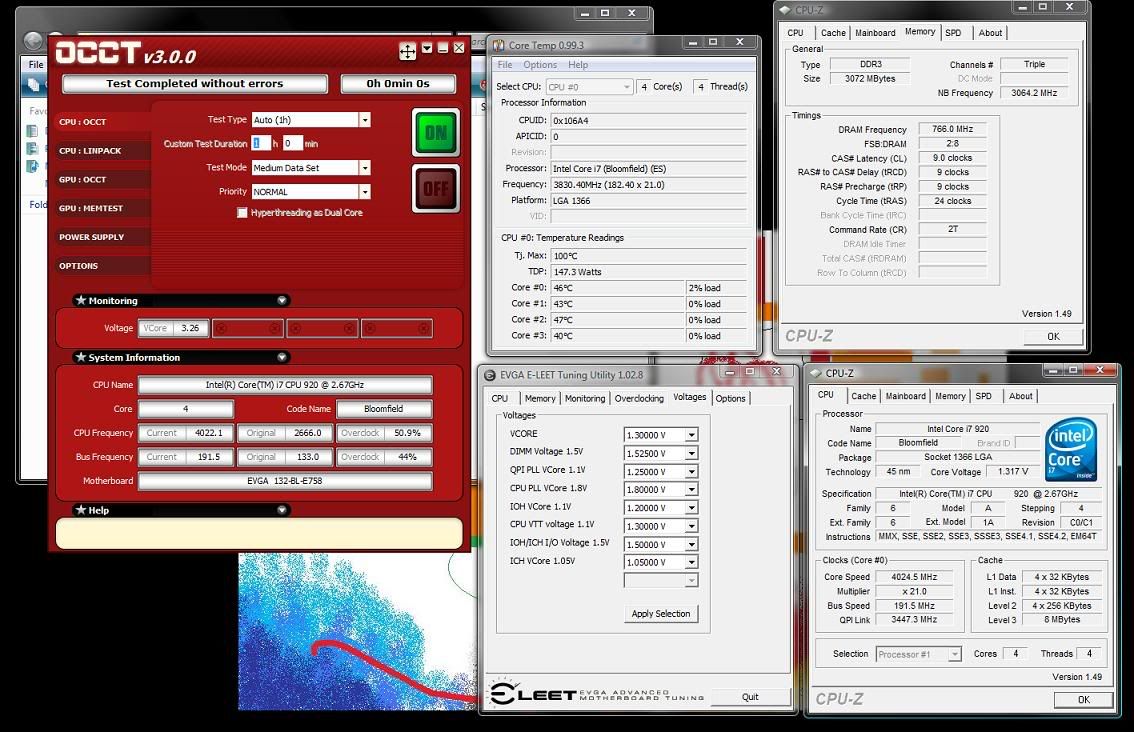Open the Options tab in E-LEET
Viewport: 1134px width, 732px height.
click(730, 399)
